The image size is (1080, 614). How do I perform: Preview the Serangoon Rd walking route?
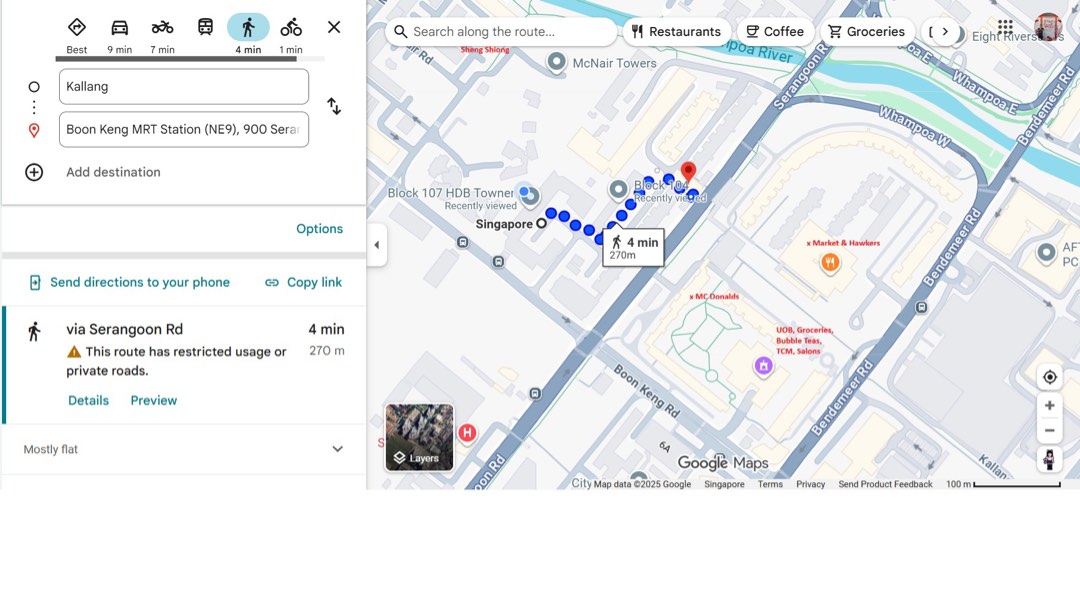[154, 400]
